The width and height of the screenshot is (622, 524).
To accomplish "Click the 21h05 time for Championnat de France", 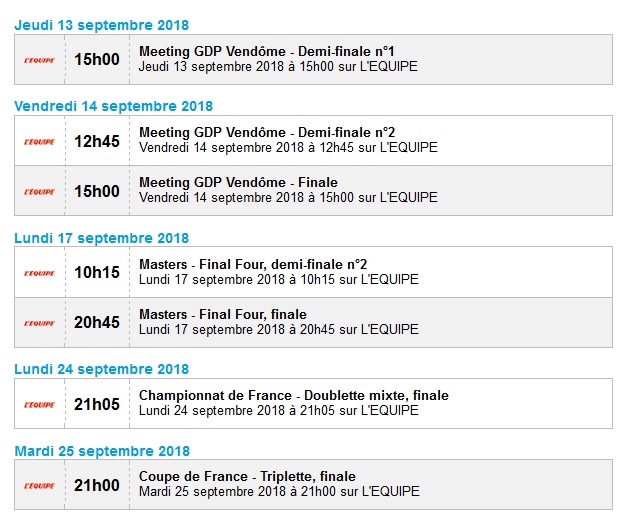I will coord(97,404).
